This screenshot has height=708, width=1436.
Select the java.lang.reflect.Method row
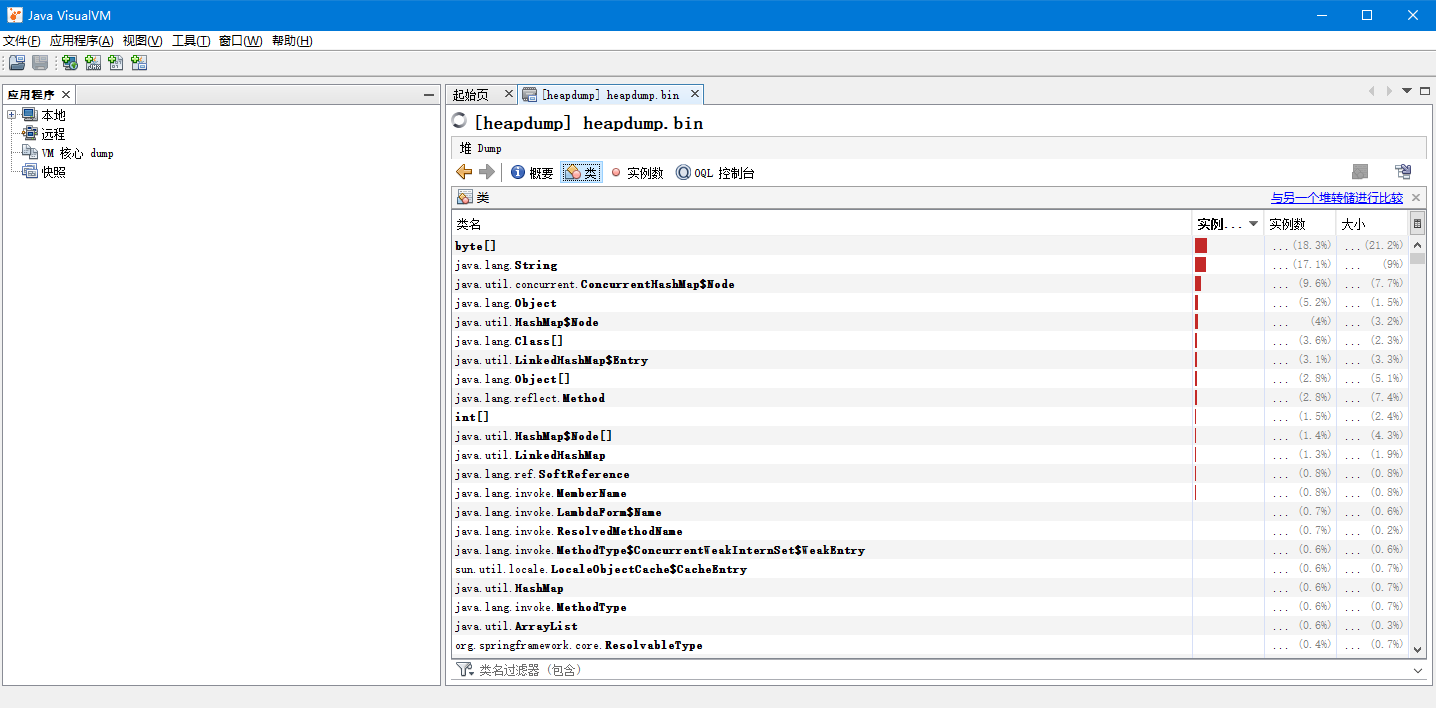[930, 398]
